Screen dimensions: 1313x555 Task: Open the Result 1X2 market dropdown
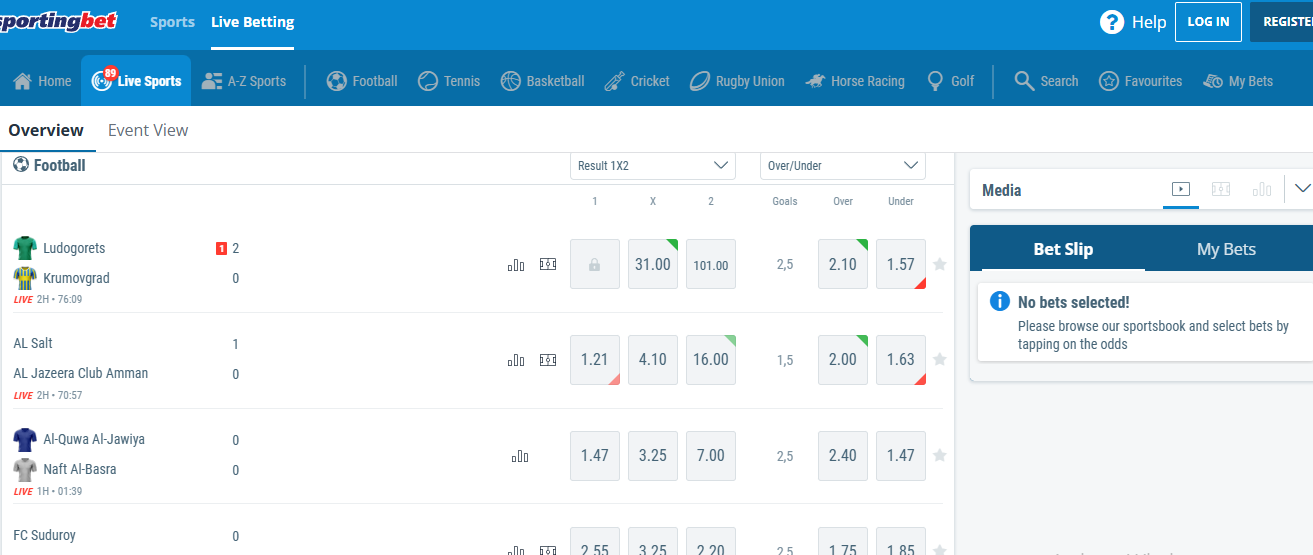tap(653, 166)
